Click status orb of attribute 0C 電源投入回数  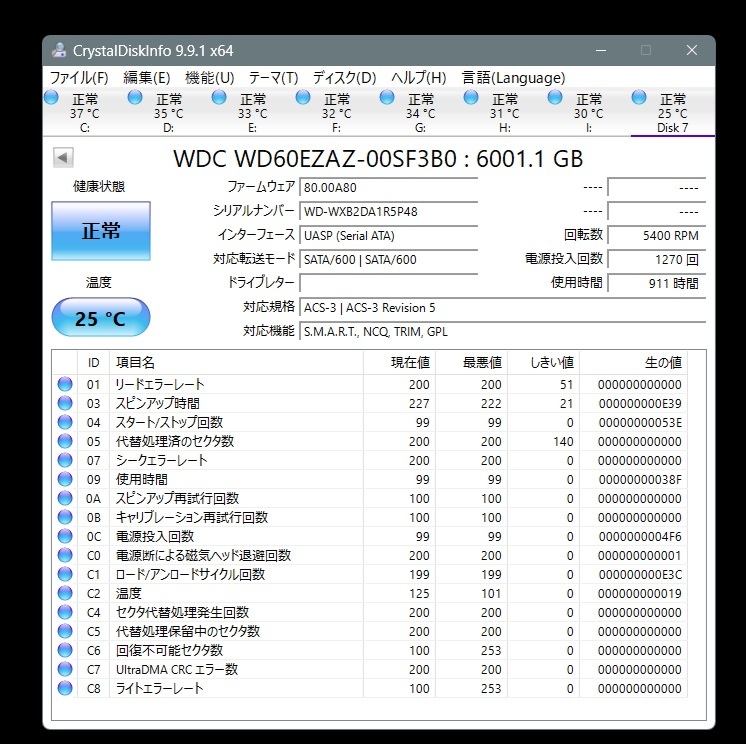(x=65, y=536)
